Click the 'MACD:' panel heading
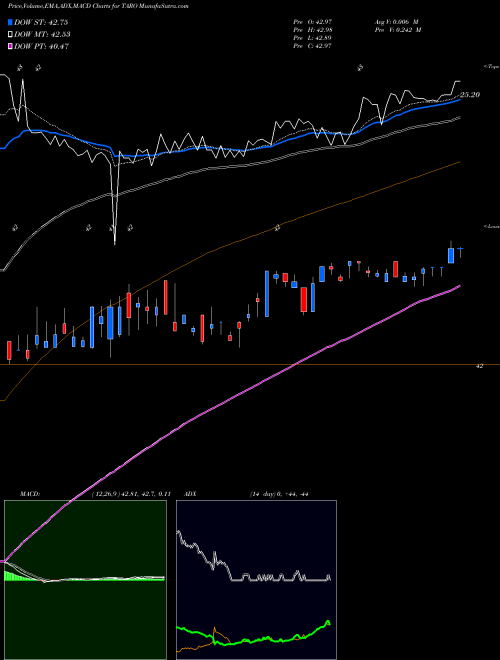The image size is (500, 660). click(x=30, y=494)
